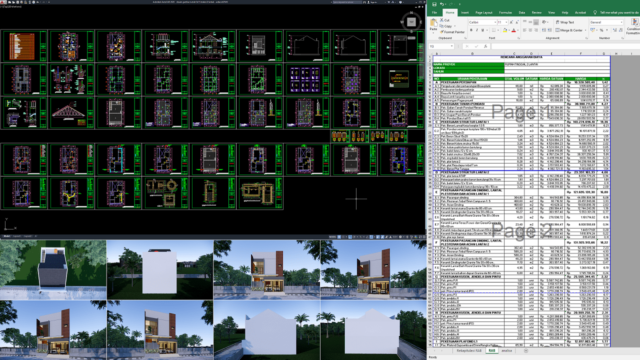Screen dimensions: 640x360
Task: Open Font Color dropdown arrow
Action: (x=518, y=30)
